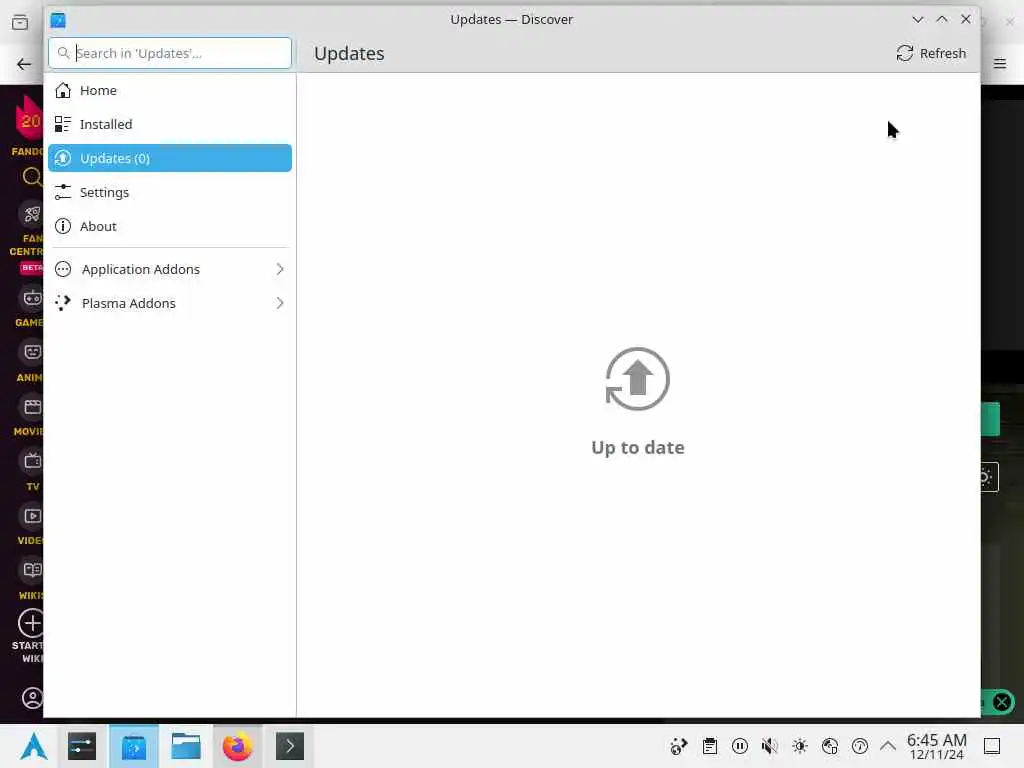Open the Firefox hamburger menu behind Discover
Viewport: 1024px width, 768px height.
point(1000,63)
